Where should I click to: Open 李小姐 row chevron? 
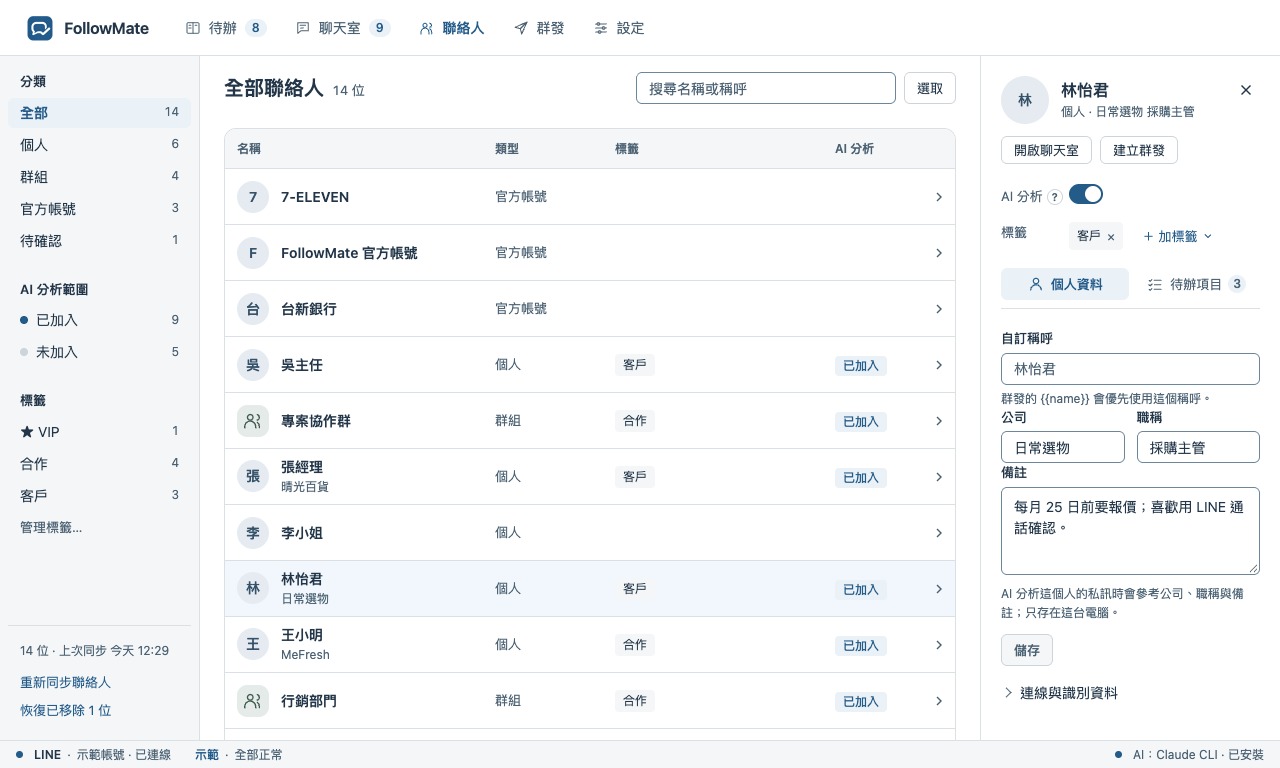click(x=939, y=533)
